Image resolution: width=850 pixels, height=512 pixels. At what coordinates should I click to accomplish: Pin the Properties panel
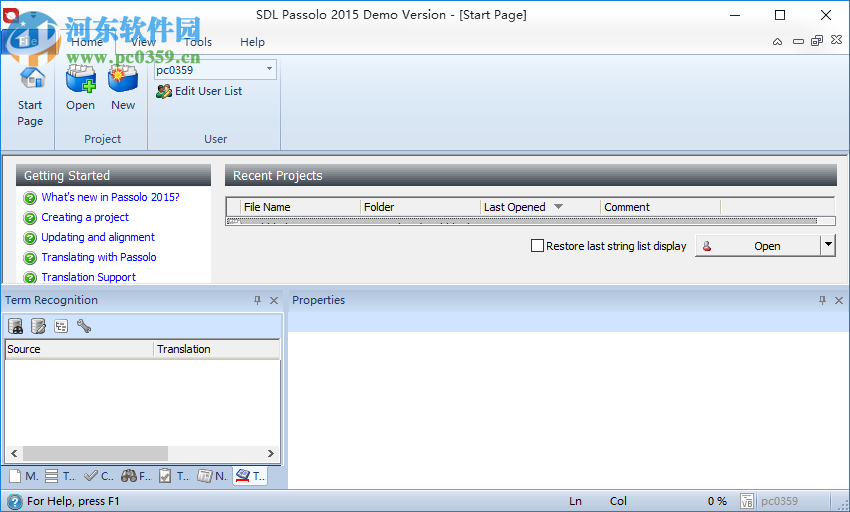(822, 300)
